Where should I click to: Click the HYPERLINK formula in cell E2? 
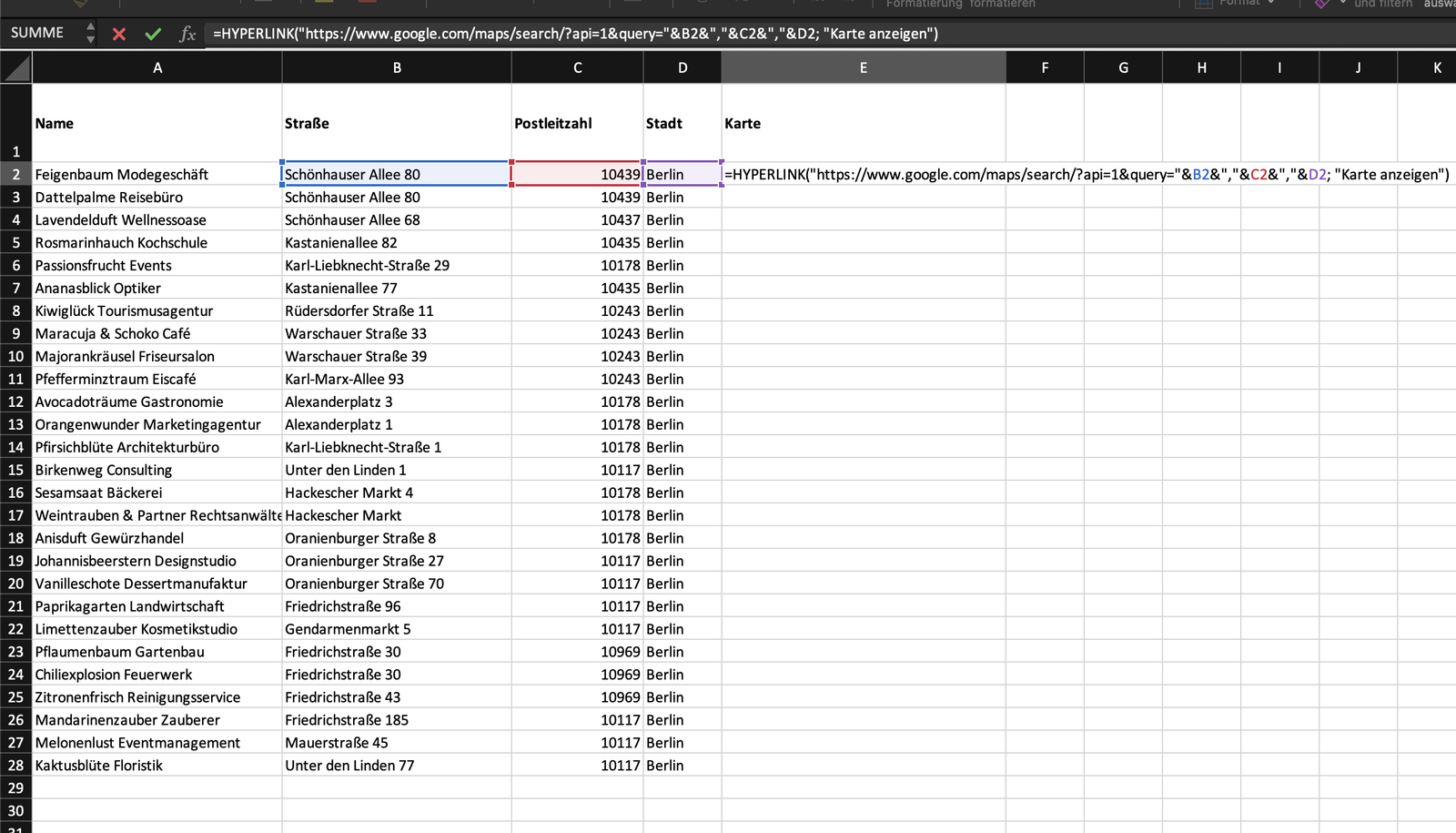click(1087, 174)
